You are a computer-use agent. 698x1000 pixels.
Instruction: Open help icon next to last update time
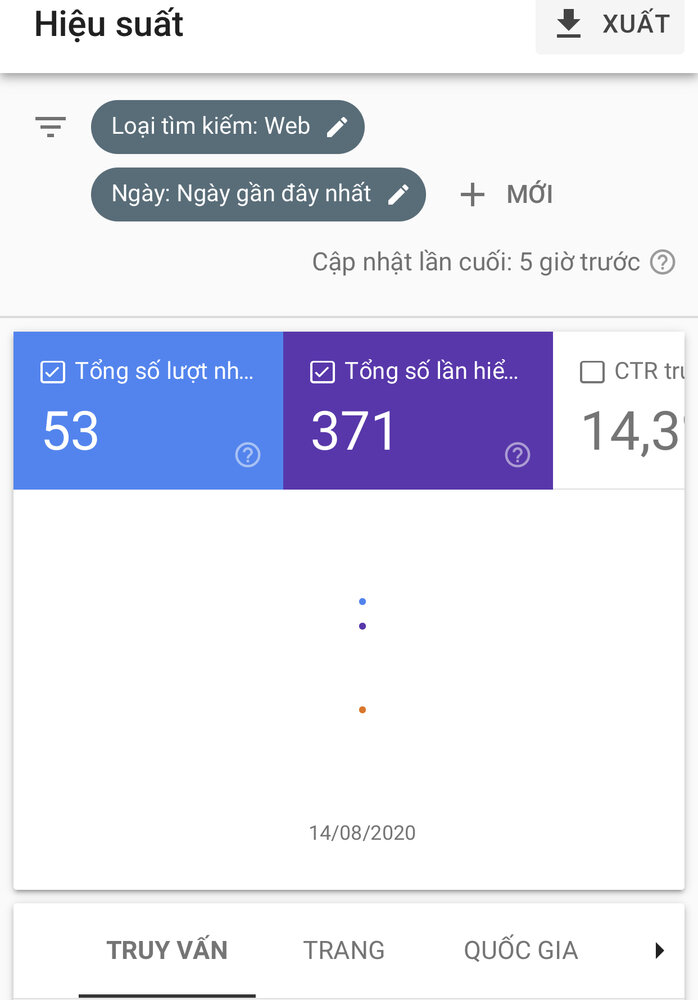662,262
